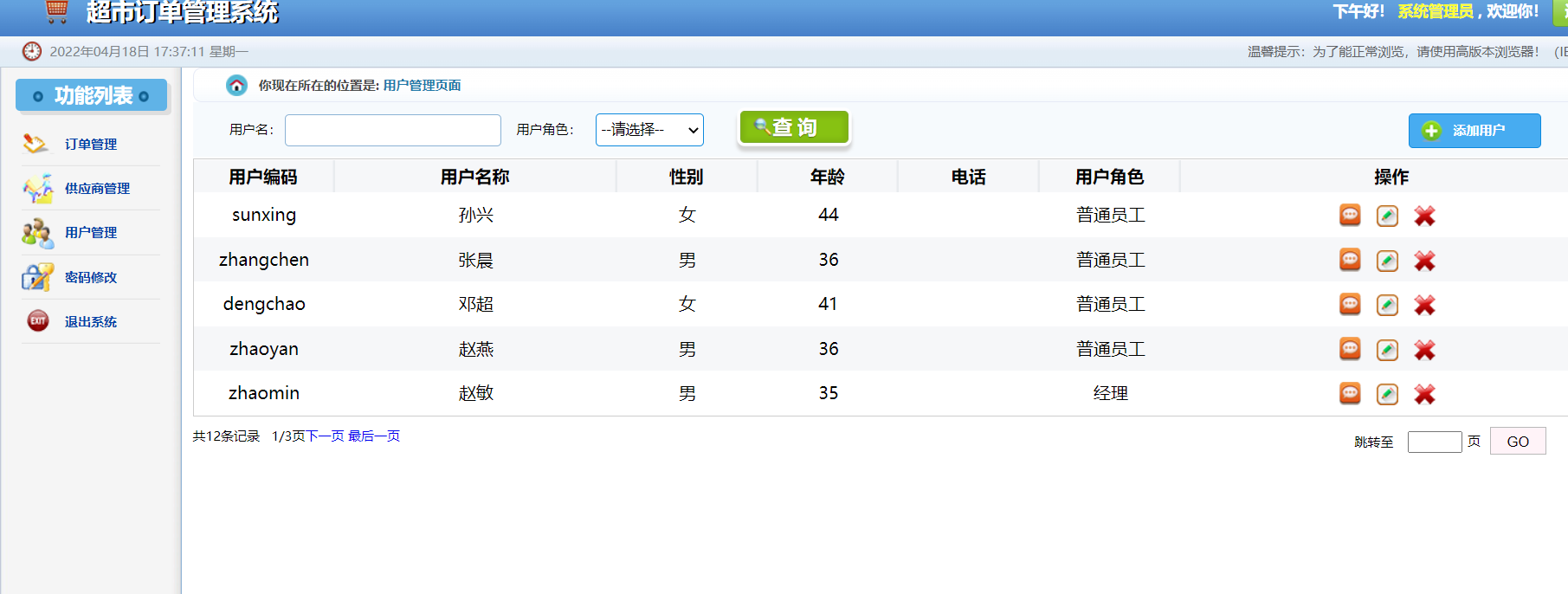1568x594 pixels.
Task: Open 订单管理 in sidebar menu
Action: click(91, 145)
